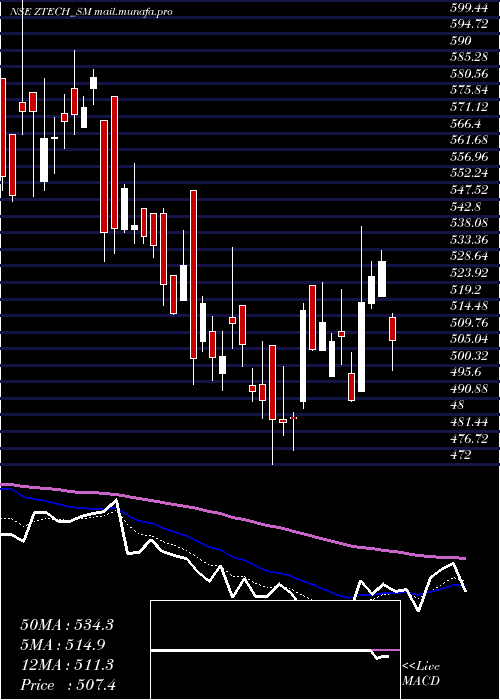Screen dimensions: 500x700
Task: Click the NSE ZTECH_SM mail.munafa.pro chart title
Action: point(91,12)
